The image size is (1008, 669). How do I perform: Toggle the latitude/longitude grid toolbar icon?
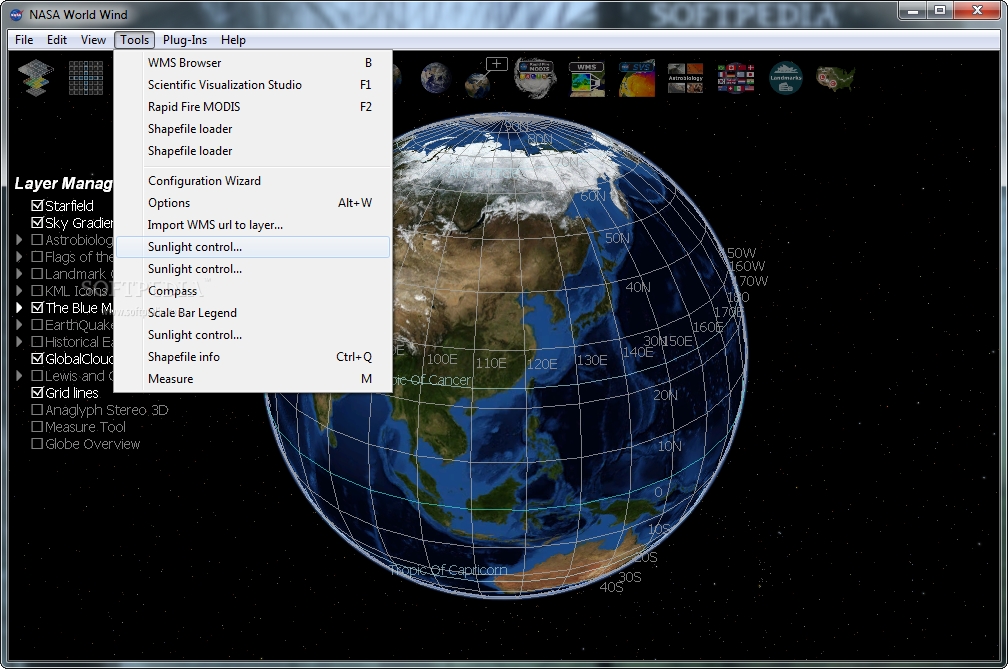[x=86, y=78]
